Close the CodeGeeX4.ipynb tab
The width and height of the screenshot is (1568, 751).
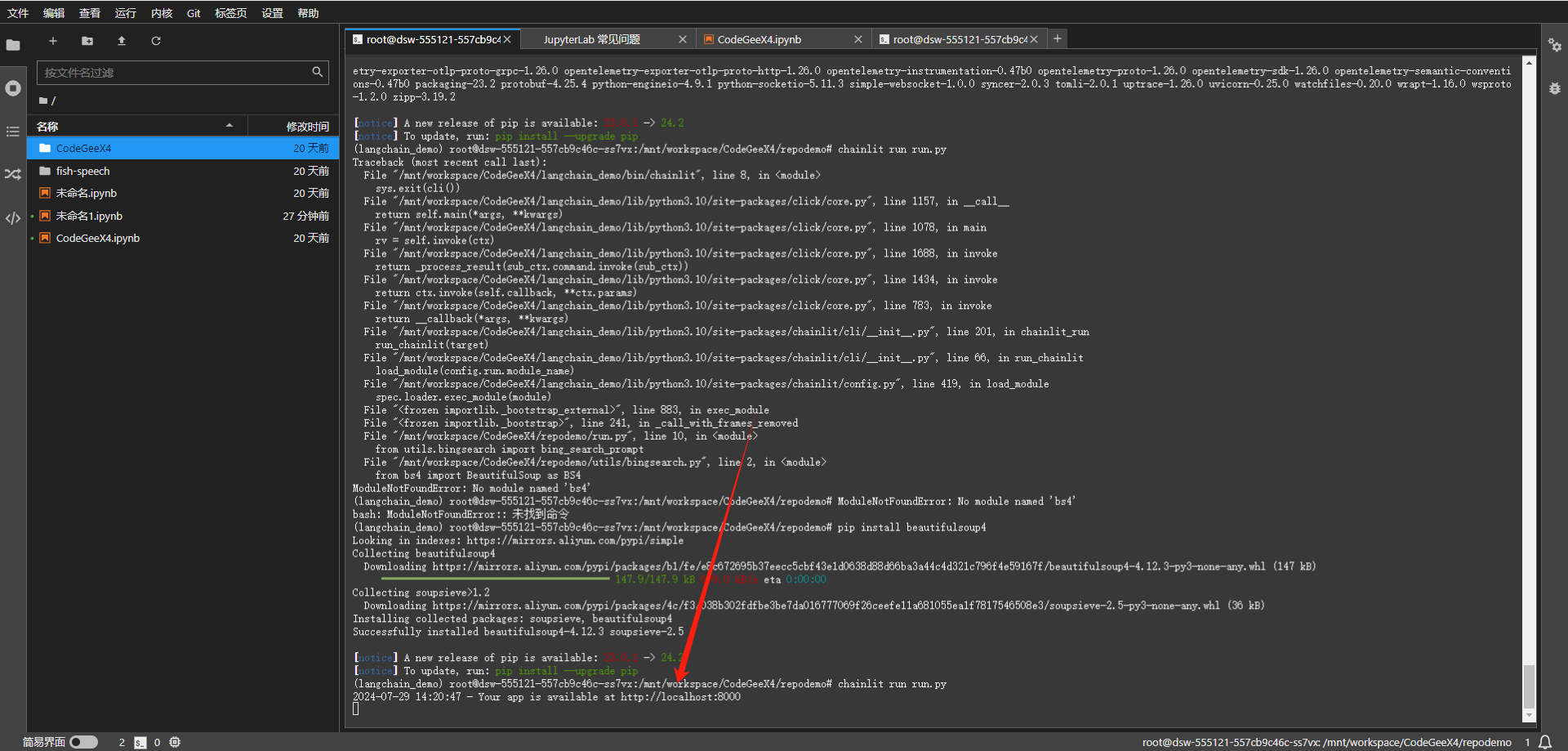pos(857,39)
